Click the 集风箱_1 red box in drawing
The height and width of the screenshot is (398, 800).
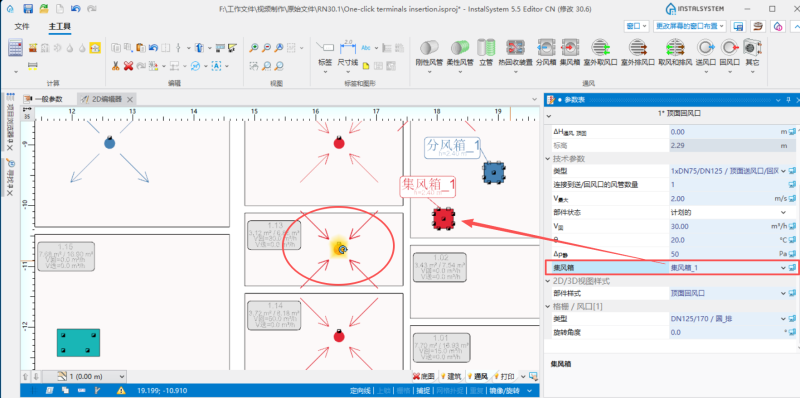click(x=443, y=219)
